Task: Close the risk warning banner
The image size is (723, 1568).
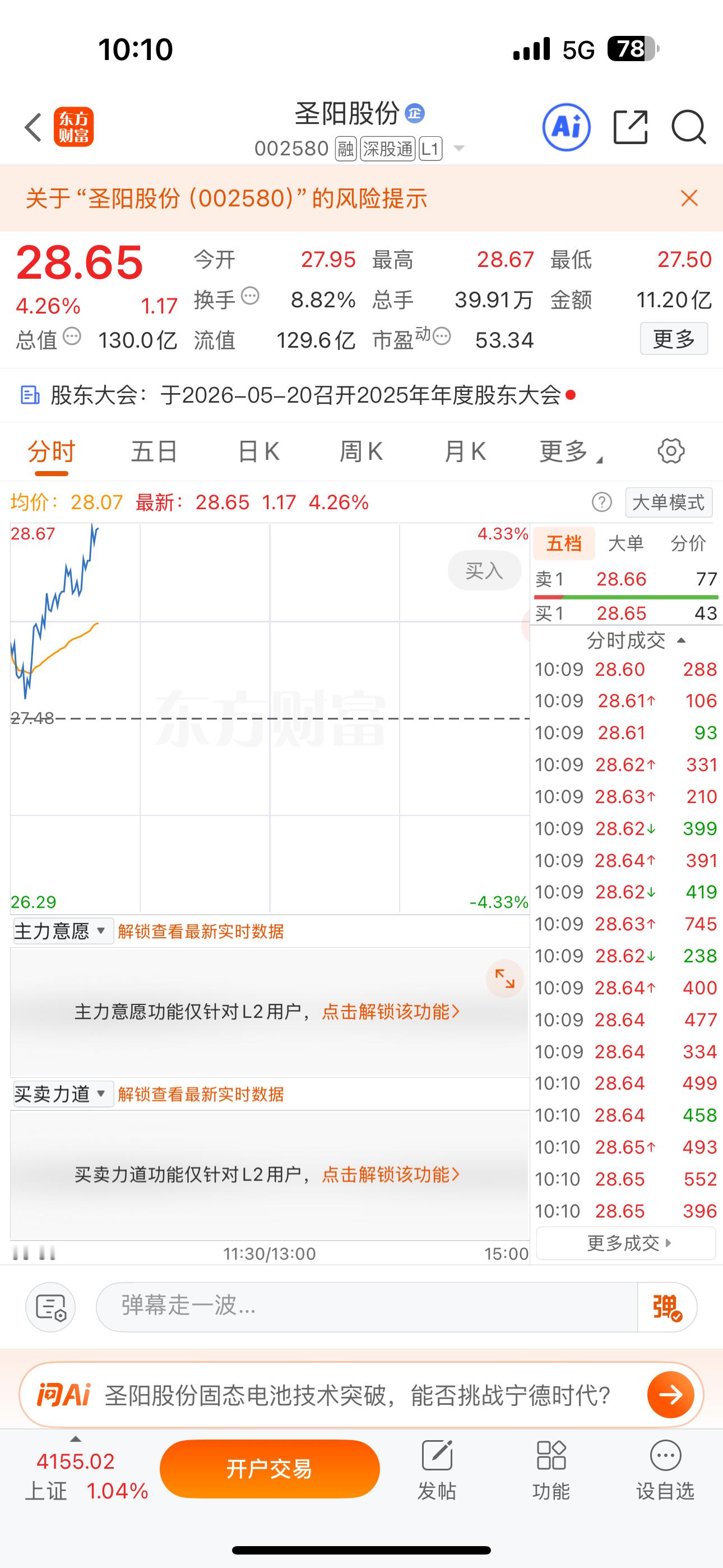Action: [x=689, y=198]
